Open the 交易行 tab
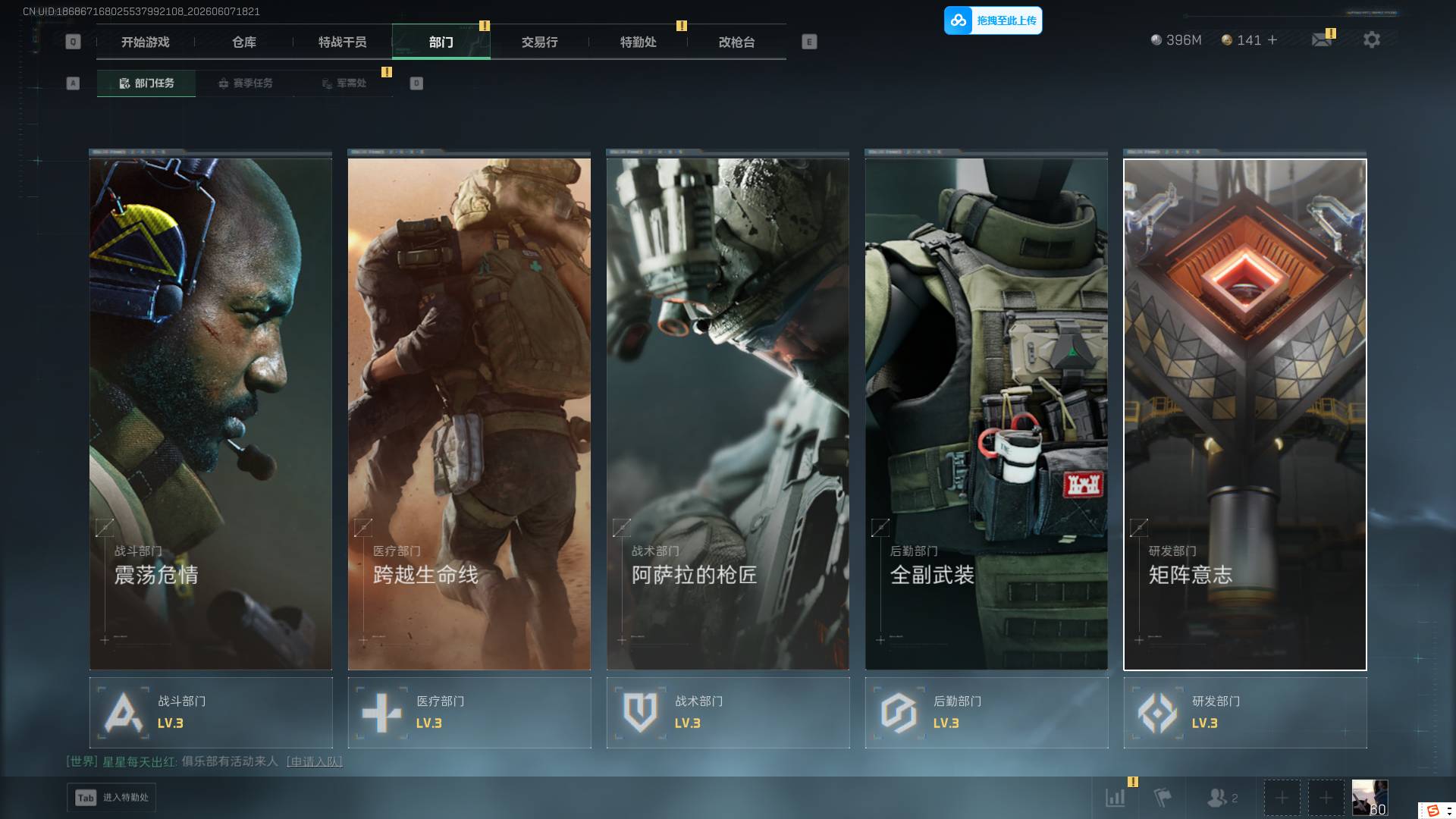Viewport: 1456px width, 819px height. (x=540, y=42)
